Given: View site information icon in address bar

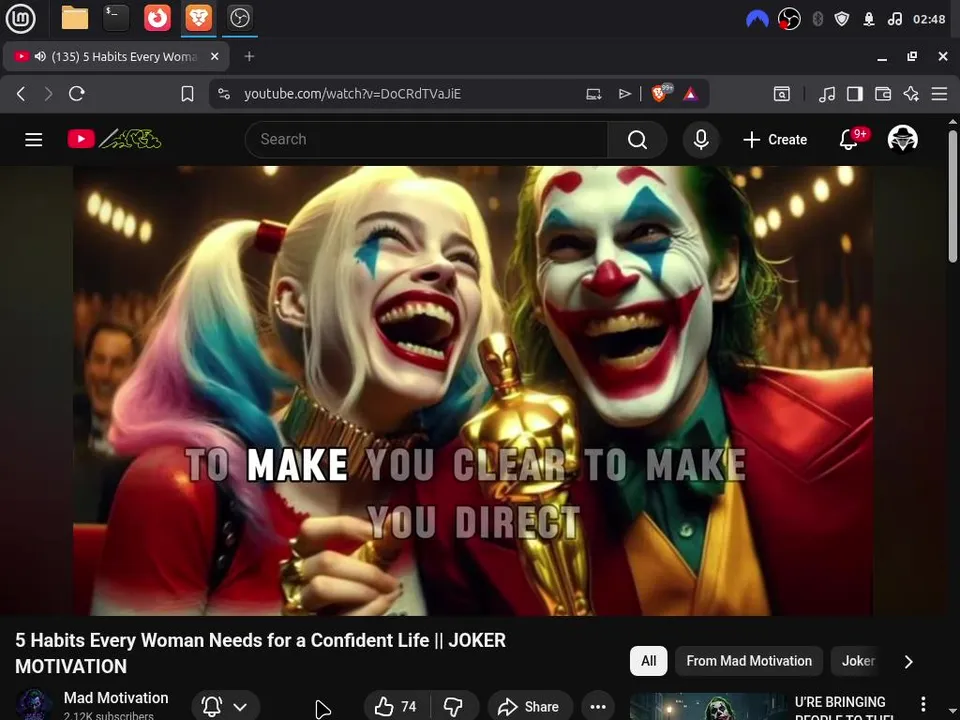Looking at the screenshot, I should [x=224, y=94].
